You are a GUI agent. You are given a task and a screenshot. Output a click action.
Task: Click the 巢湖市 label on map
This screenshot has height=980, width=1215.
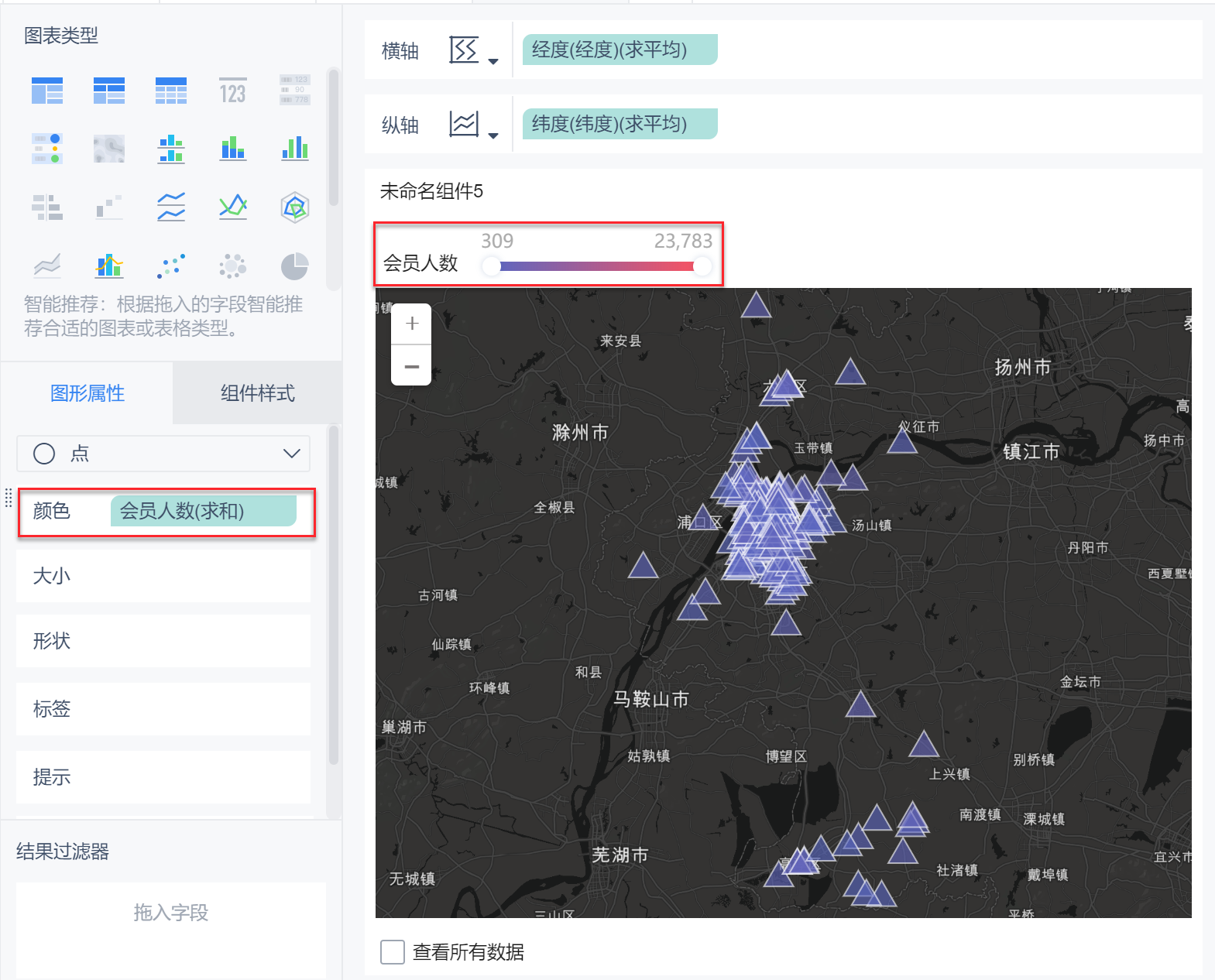tap(404, 727)
